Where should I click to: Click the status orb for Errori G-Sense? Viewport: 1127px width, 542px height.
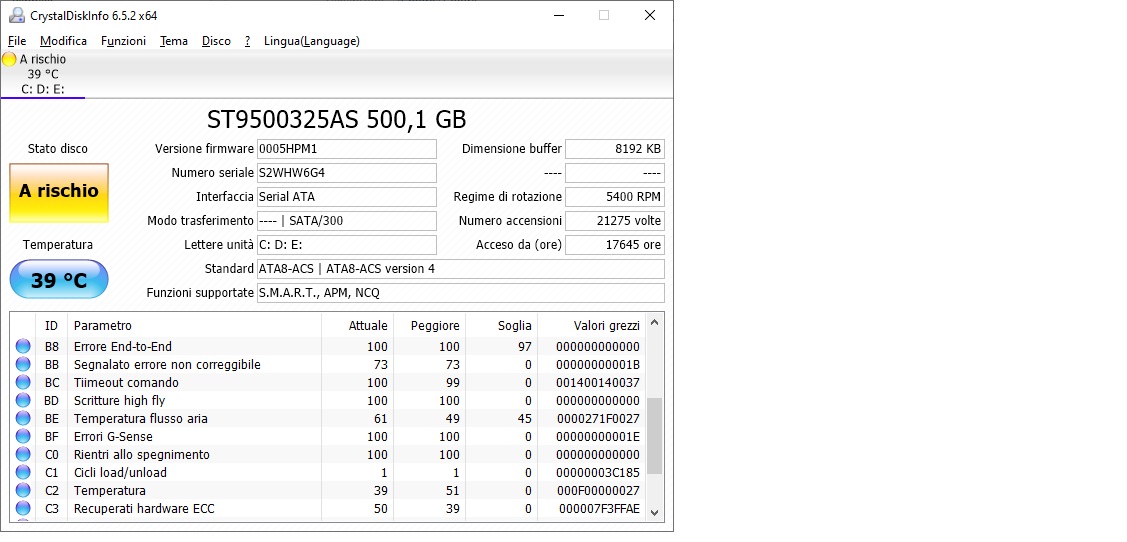(23, 436)
